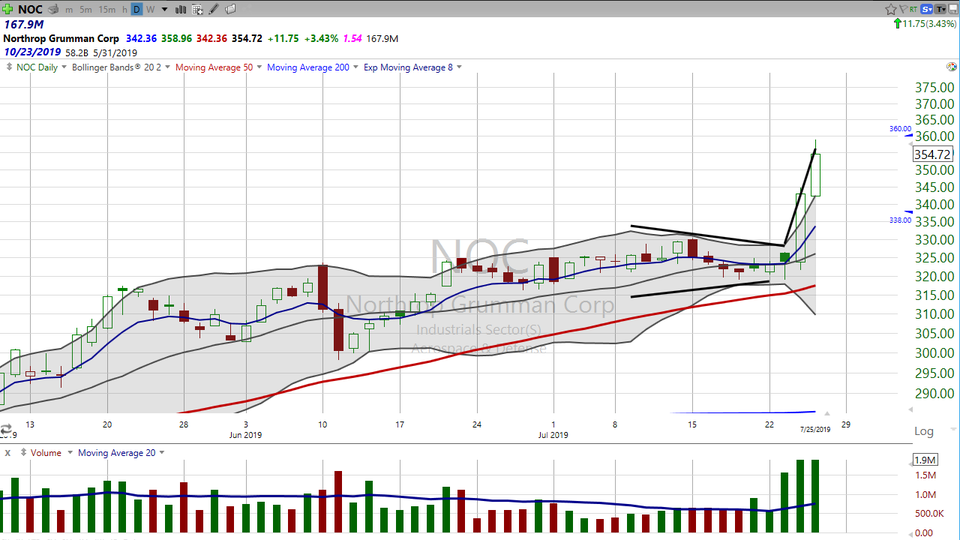Screen dimensions: 960x540
Task: Close the Volume pane with x
Action: pos(9,452)
